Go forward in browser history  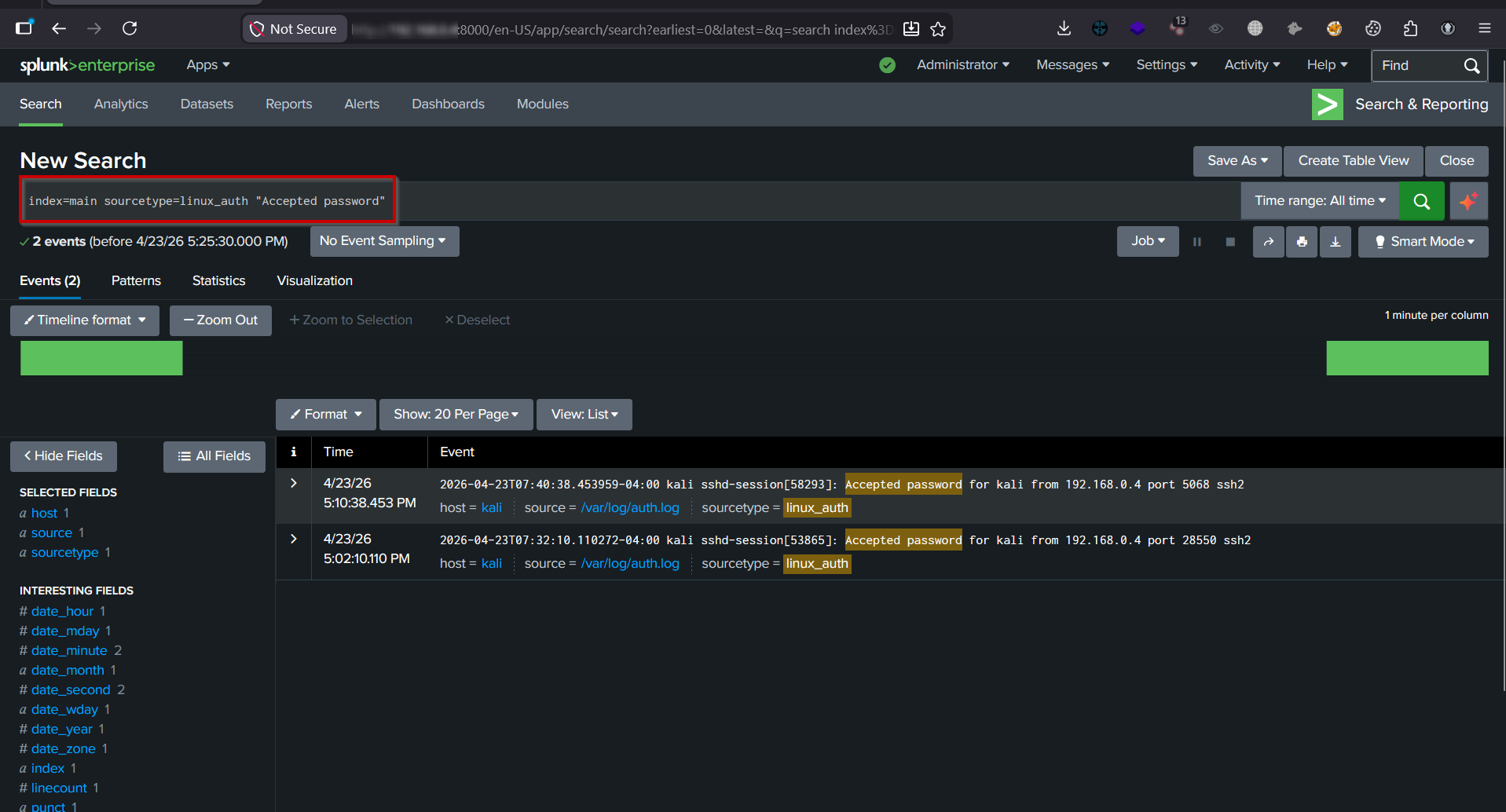click(94, 28)
